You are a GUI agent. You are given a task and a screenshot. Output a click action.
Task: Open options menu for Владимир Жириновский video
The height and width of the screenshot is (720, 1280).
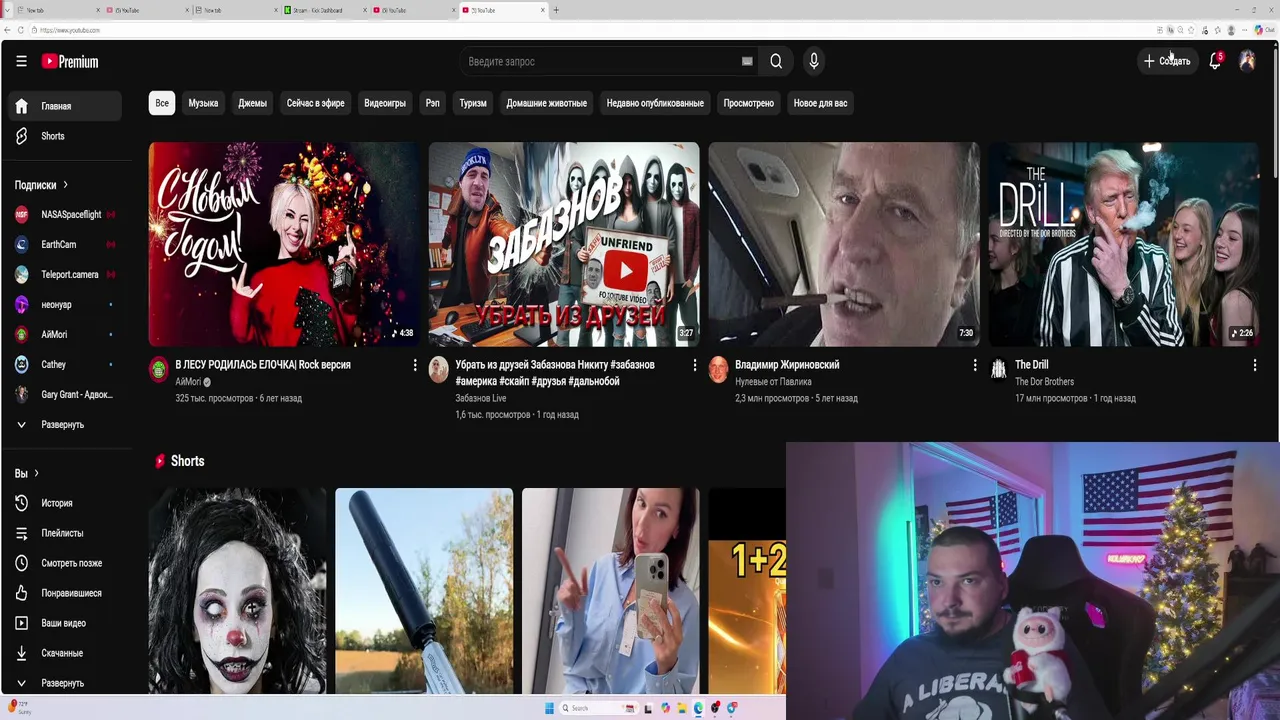tap(975, 365)
